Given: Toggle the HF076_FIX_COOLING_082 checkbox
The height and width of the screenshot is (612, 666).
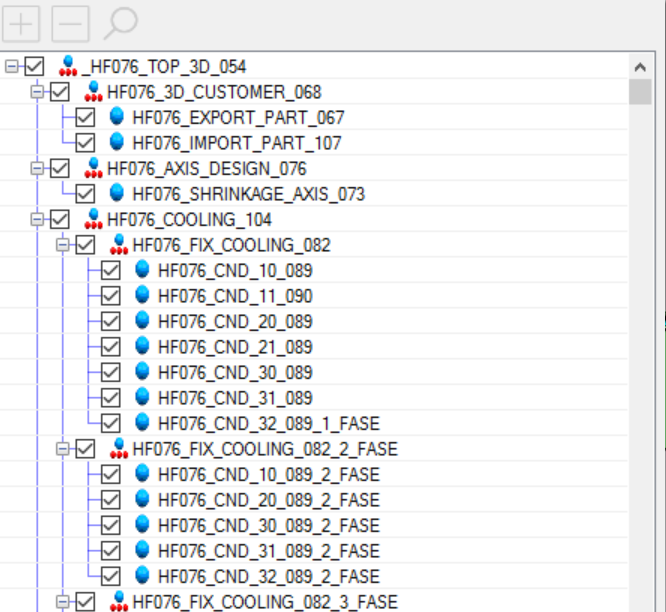Looking at the screenshot, I should coord(85,245).
